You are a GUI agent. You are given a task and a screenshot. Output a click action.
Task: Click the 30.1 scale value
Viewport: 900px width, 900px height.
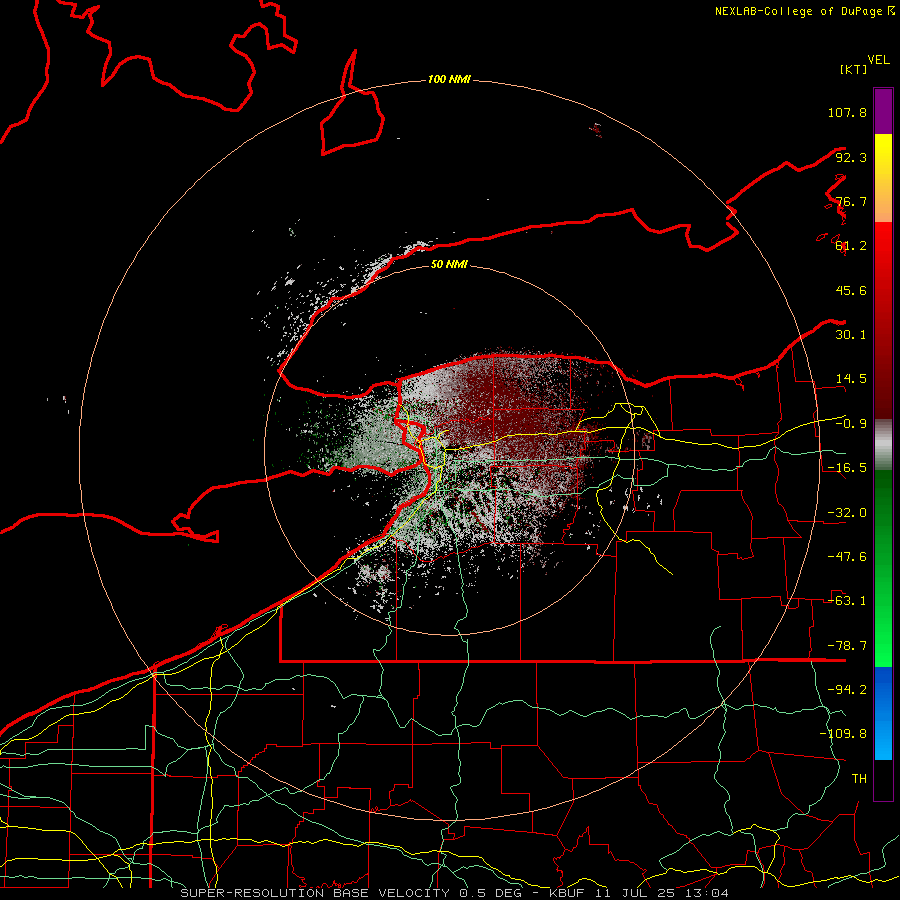(x=851, y=335)
